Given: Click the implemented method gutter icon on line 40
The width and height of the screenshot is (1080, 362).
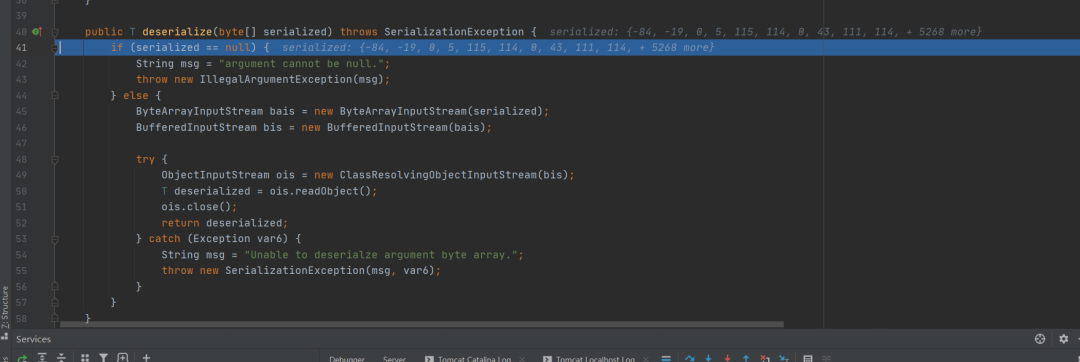Looking at the screenshot, I should click(x=36, y=32).
